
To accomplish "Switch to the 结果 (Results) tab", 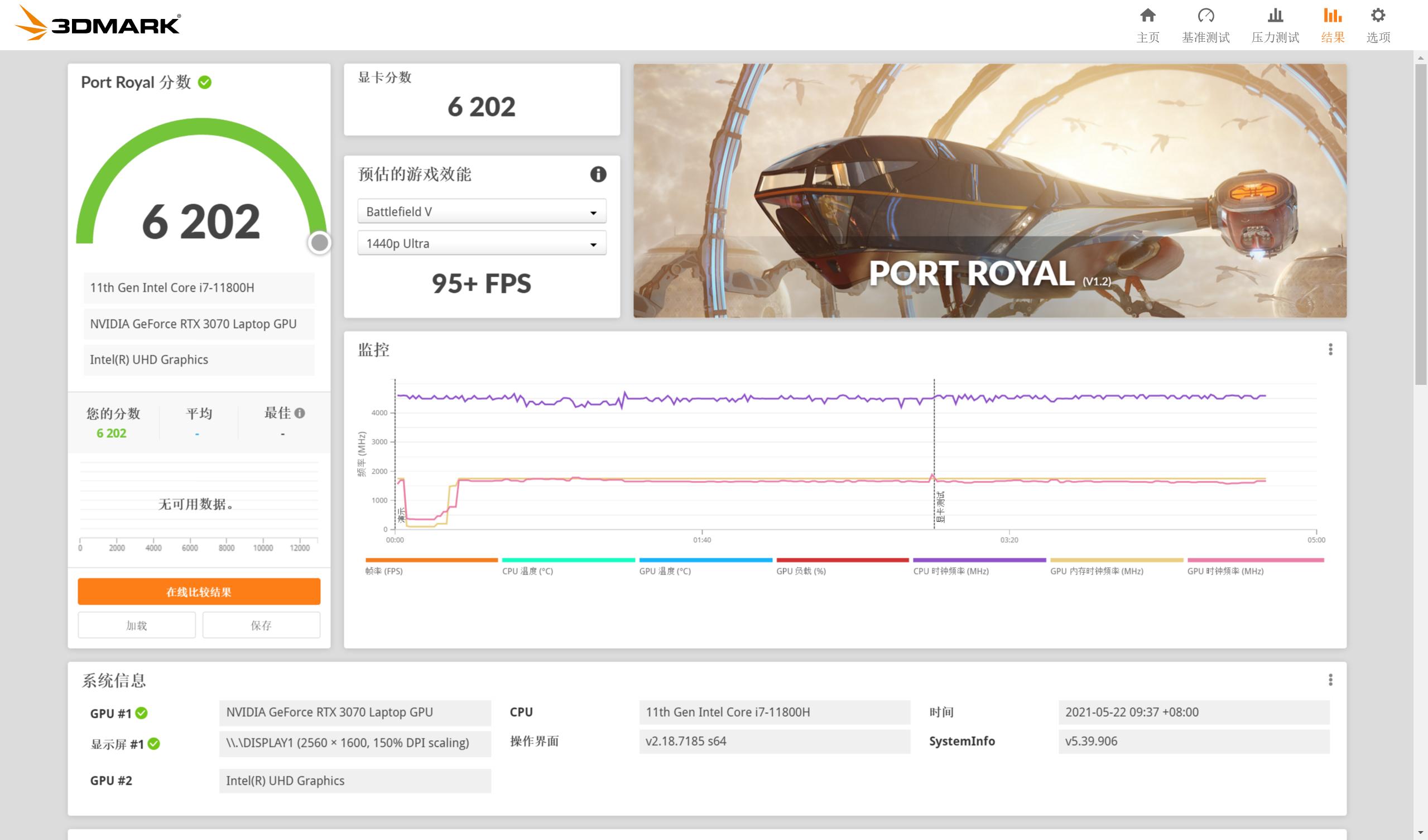I will tap(1332, 26).
